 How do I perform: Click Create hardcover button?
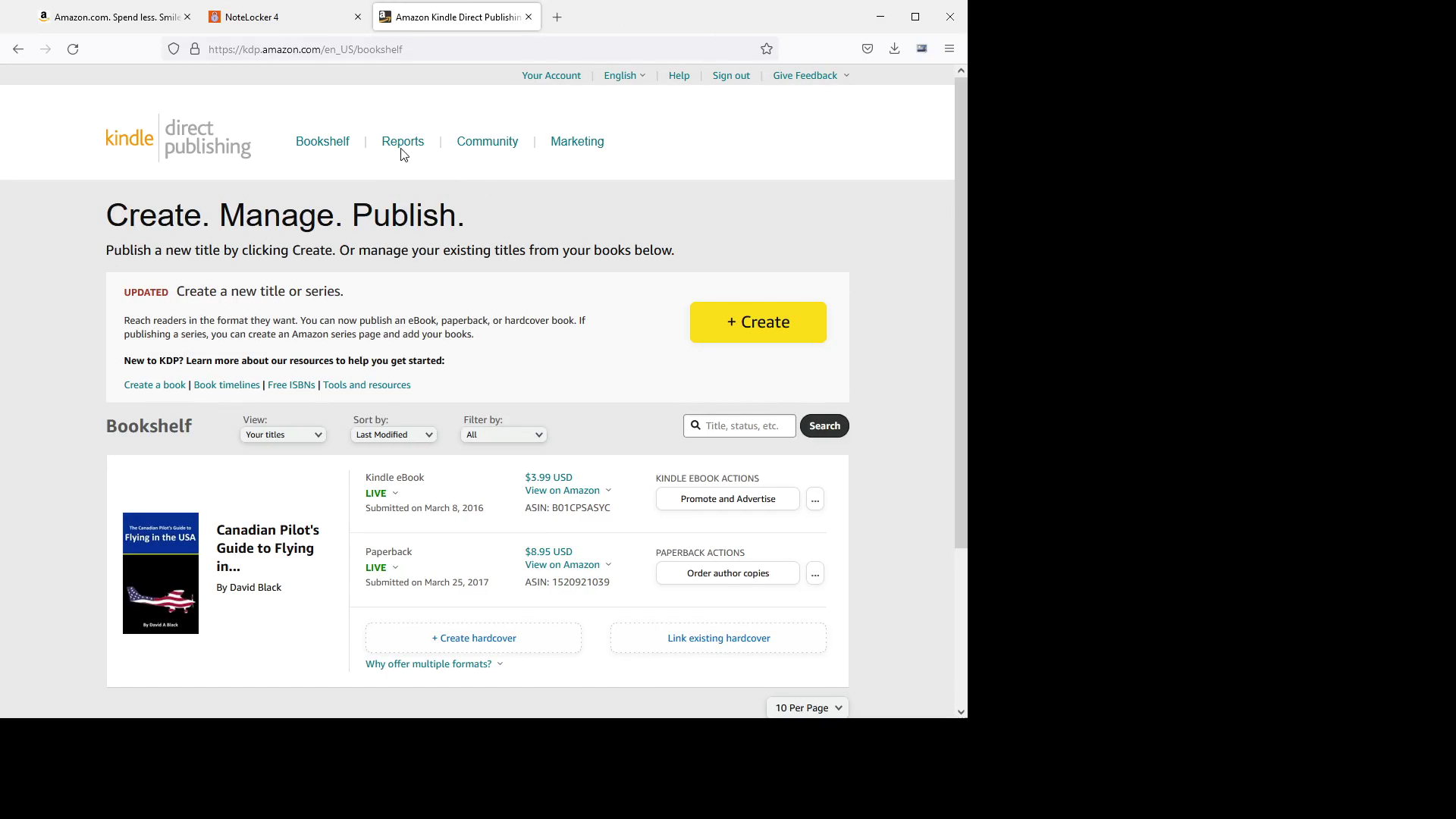tap(474, 639)
